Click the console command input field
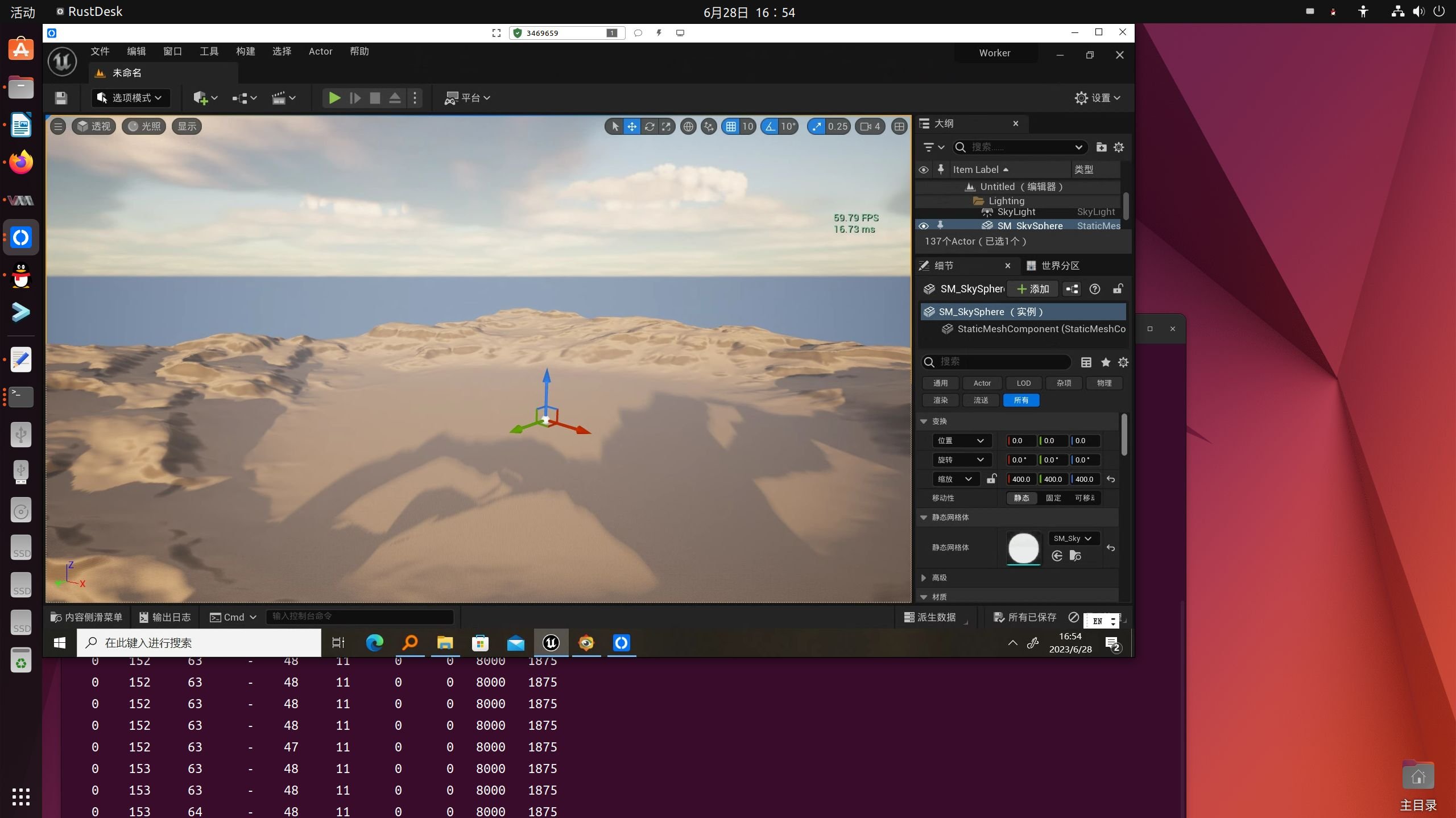The height and width of the screenshot is (818, 1456). 359,616
